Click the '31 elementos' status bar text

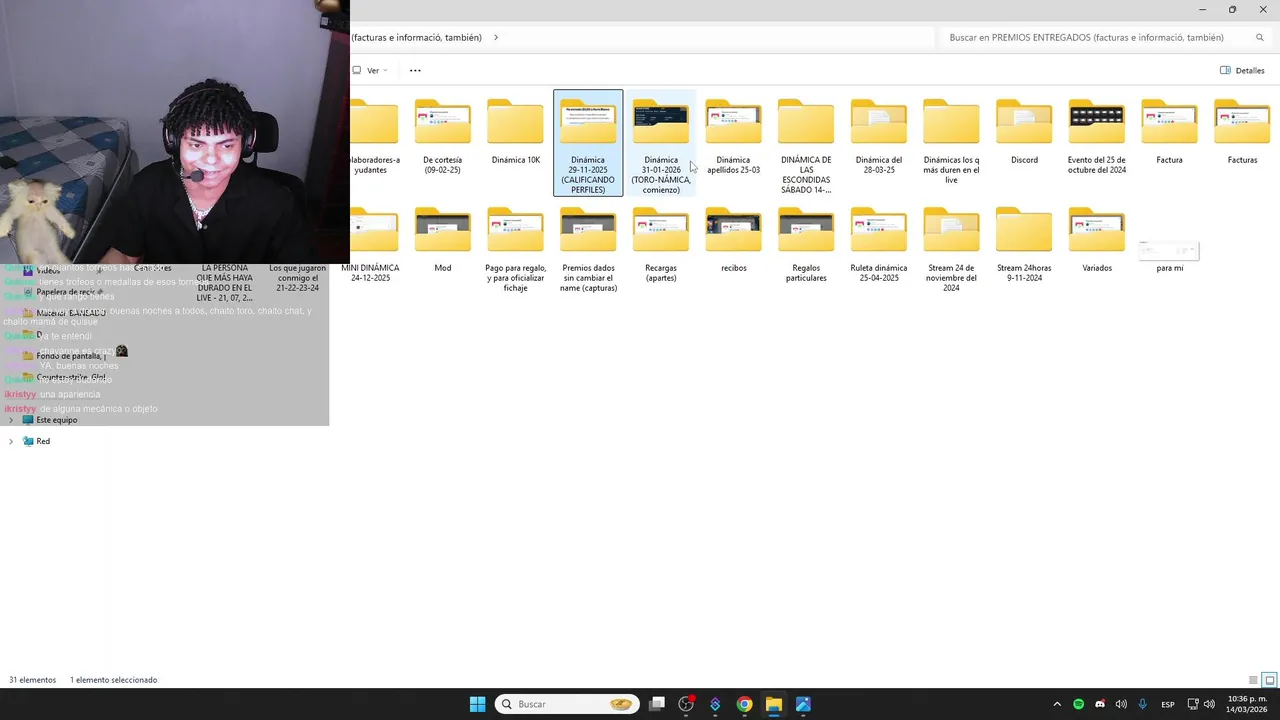click(32, 680)
